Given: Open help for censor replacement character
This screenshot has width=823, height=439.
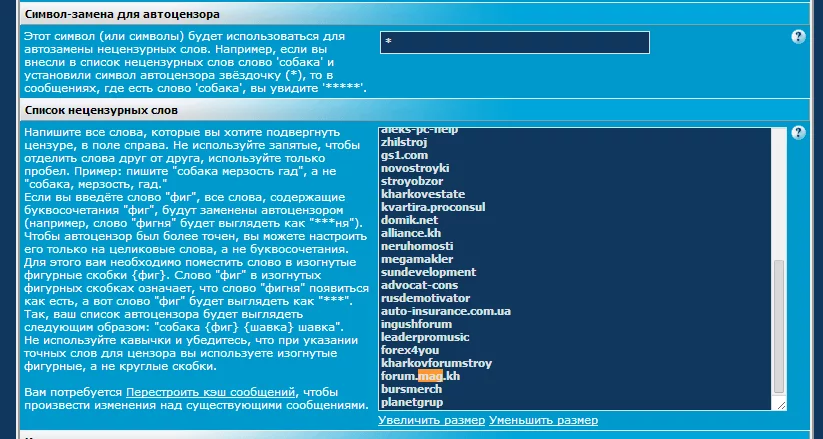Looking at the screenshot, I should point(798,37).
